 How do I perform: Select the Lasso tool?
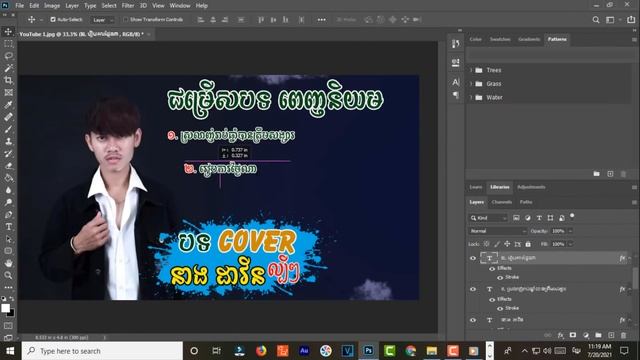click(8, 56)
